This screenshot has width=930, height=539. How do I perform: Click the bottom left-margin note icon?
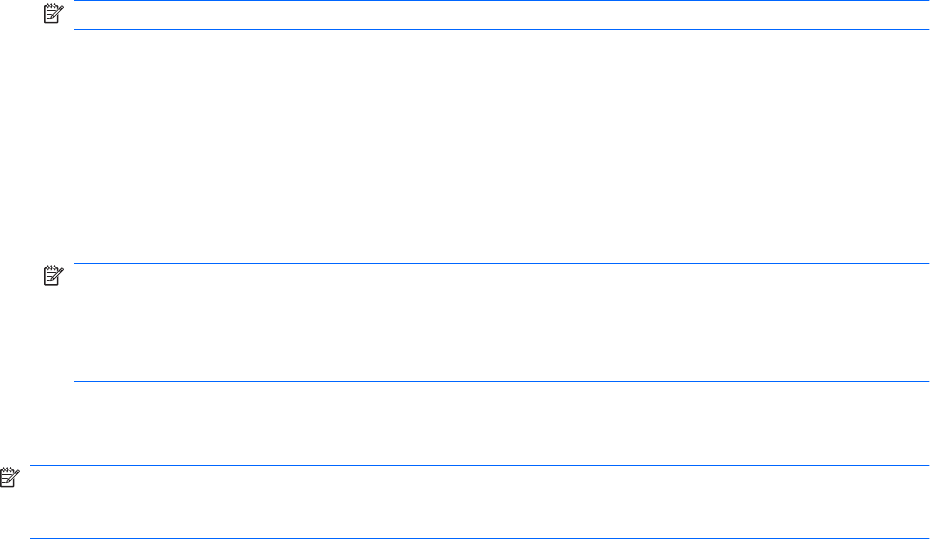tap(8, 478)
